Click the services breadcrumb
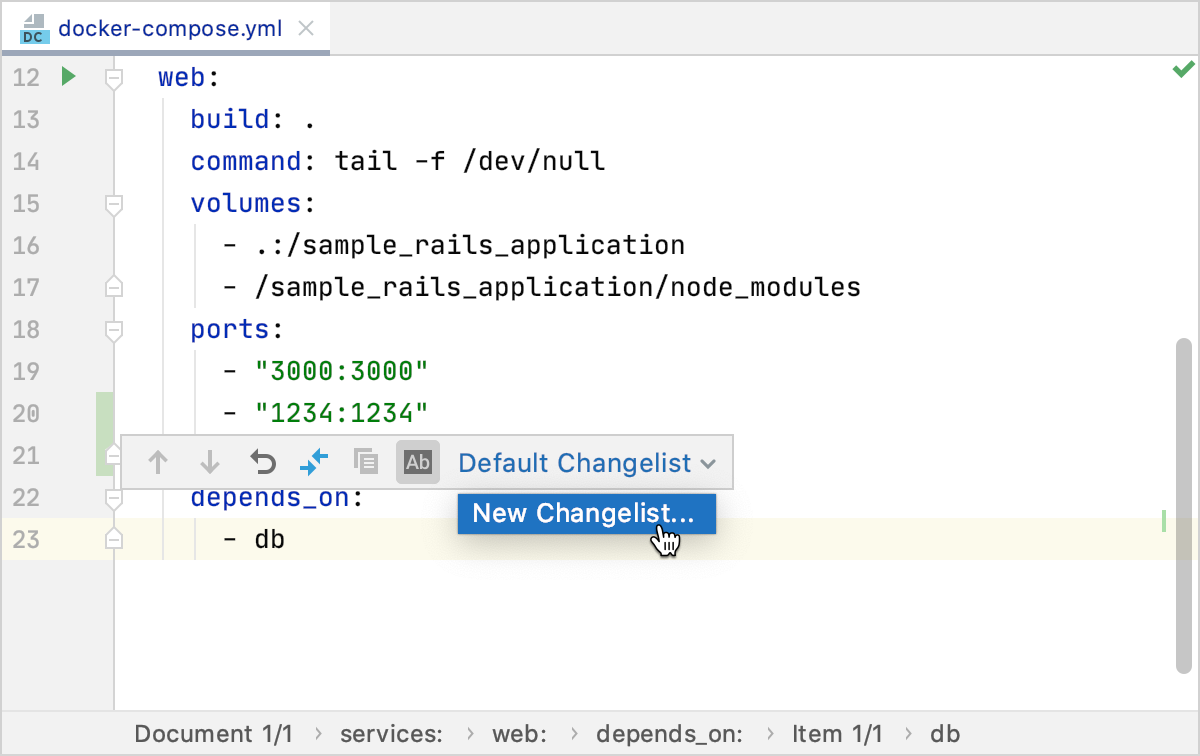This screenshot has width=1200, height=756. (391, 733)
